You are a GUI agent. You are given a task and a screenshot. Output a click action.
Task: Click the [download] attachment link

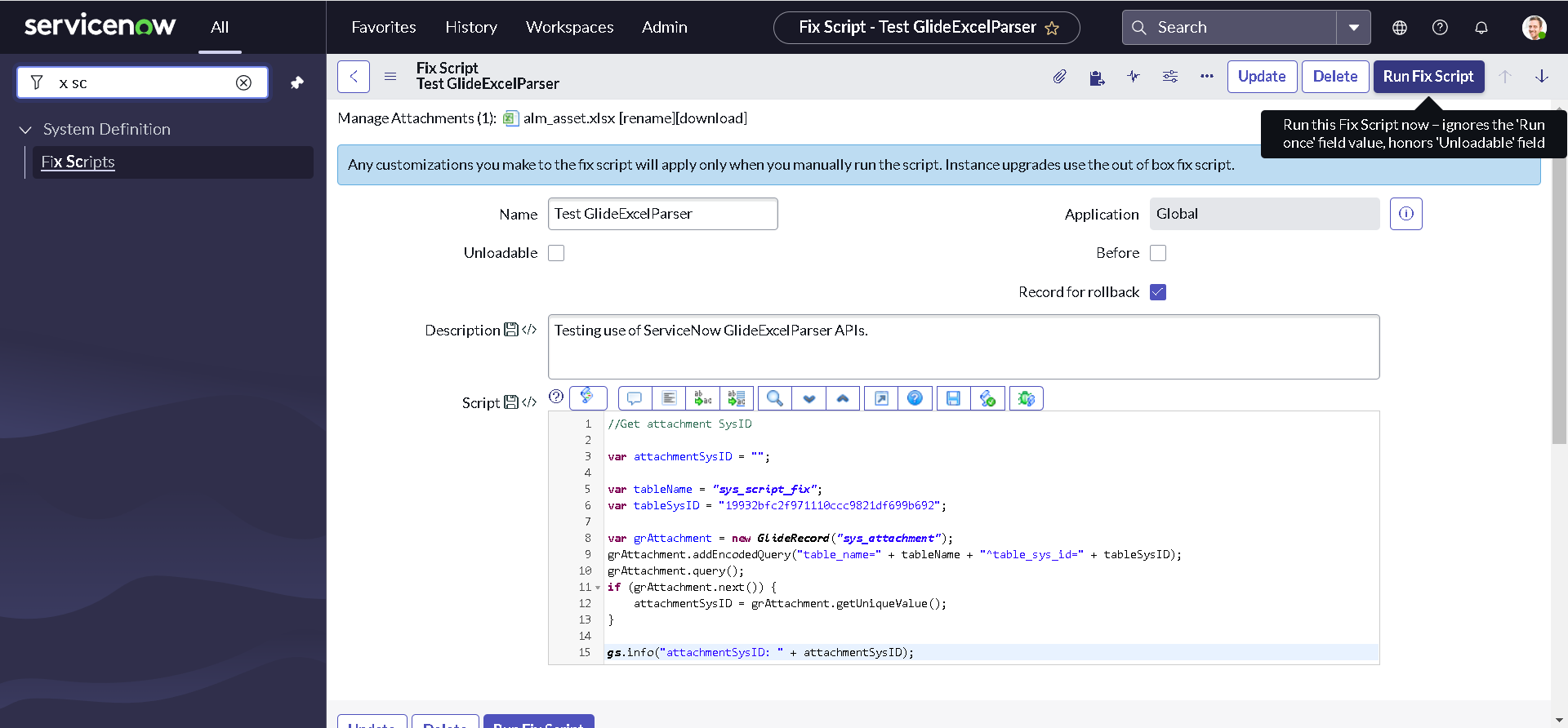coord(711,118)
